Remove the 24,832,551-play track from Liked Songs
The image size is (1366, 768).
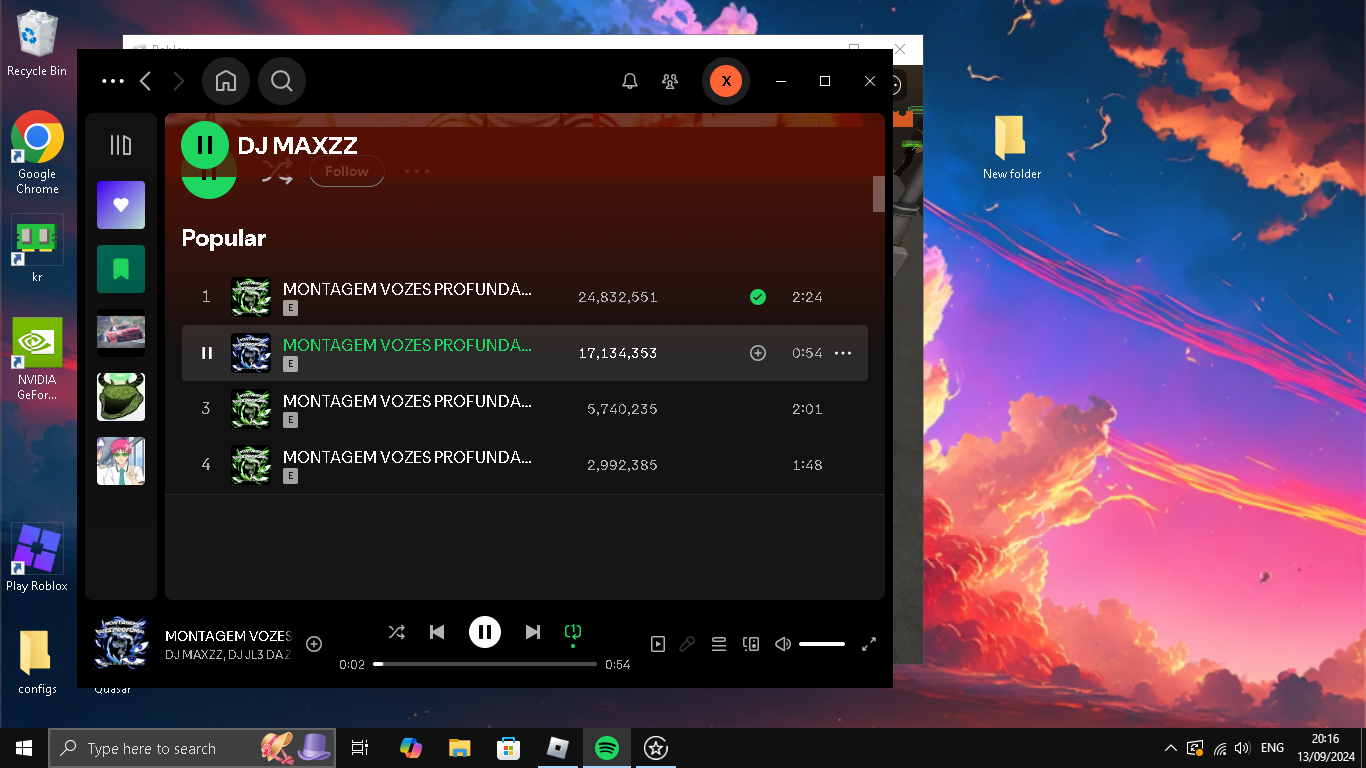(x=758, y=297)
